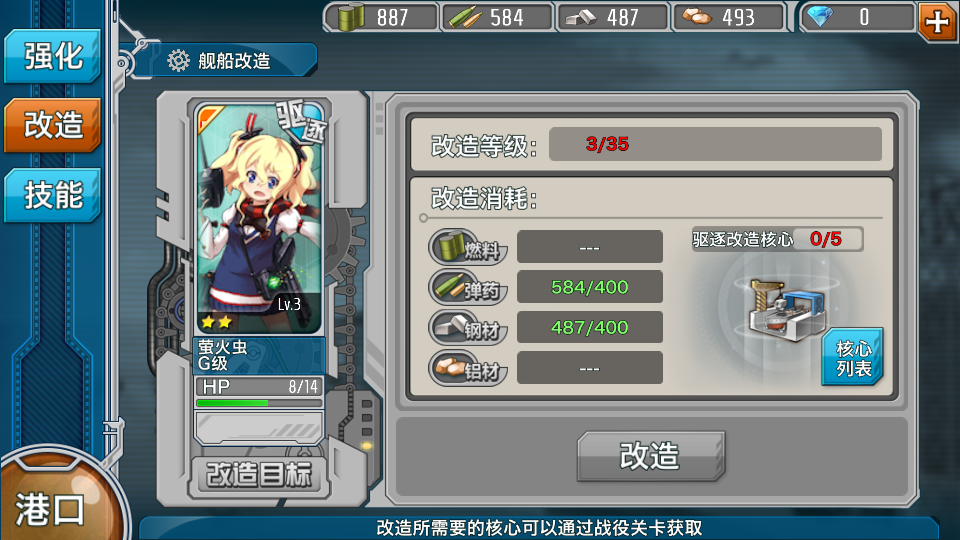The width and height of the screenshot is (960, 540).
Task: Click the 改造目标 button
Action: 260,475
